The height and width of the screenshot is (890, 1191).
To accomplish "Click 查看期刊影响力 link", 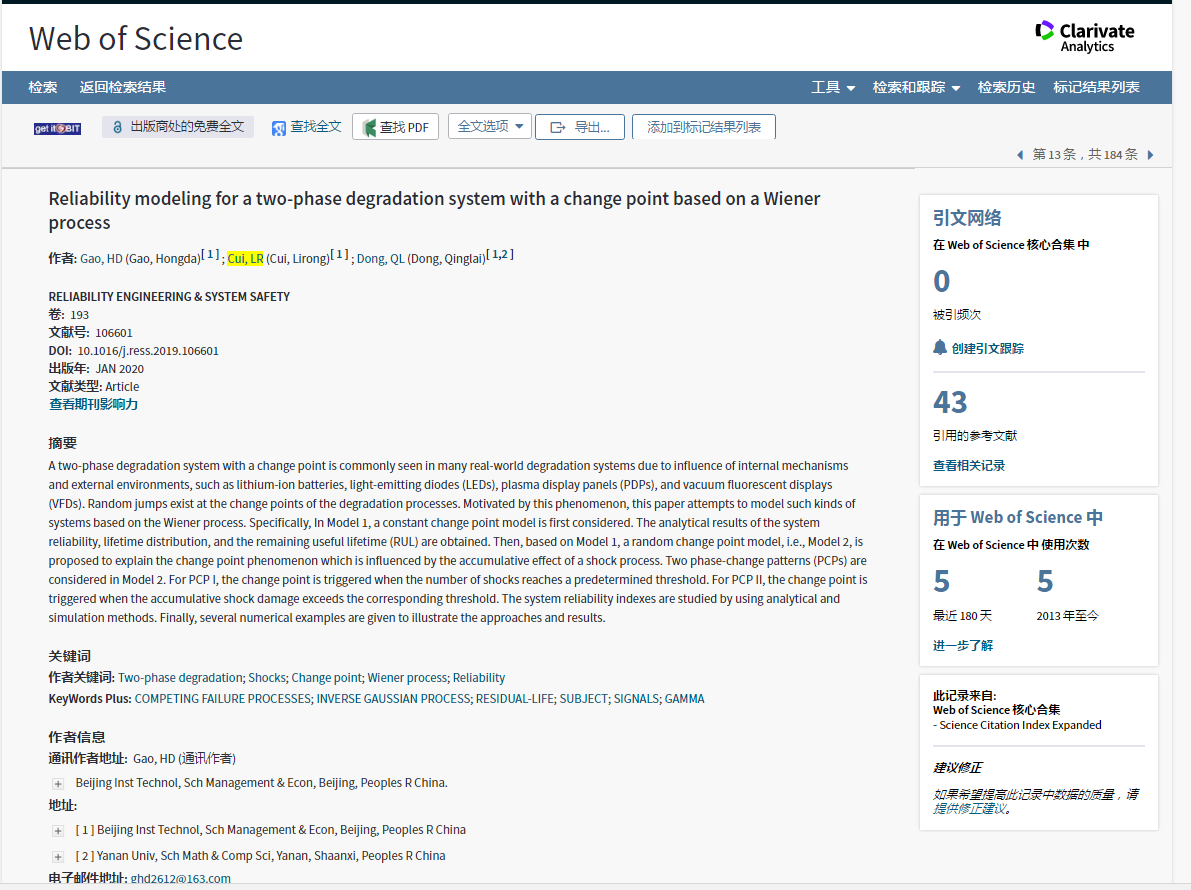I will 93,405.
